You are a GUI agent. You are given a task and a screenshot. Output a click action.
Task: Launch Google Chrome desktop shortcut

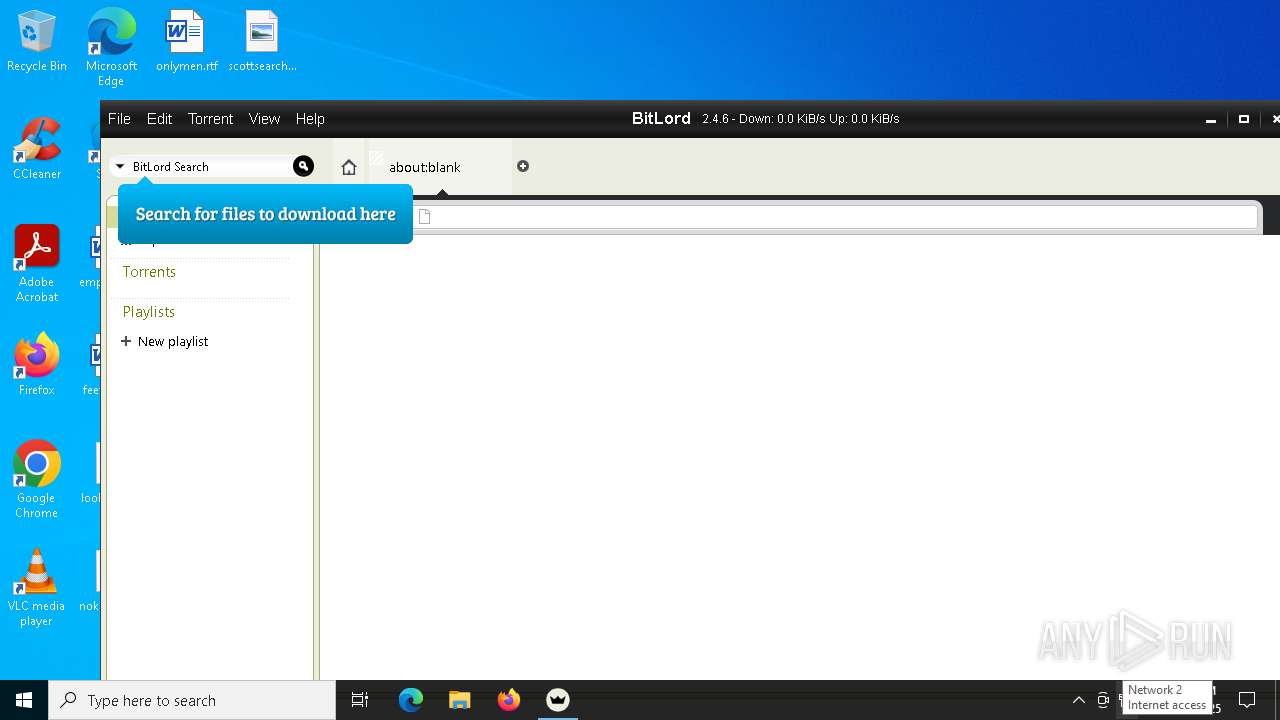pyautogui.click(x=37, y=480)
